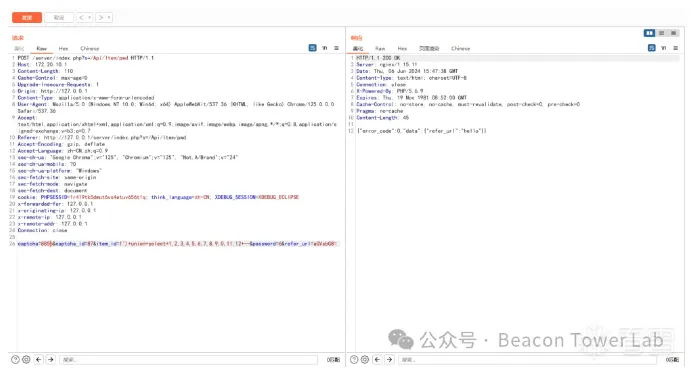Open response panel hamburger options menu
694x380 pixels.
coord(675,48)
